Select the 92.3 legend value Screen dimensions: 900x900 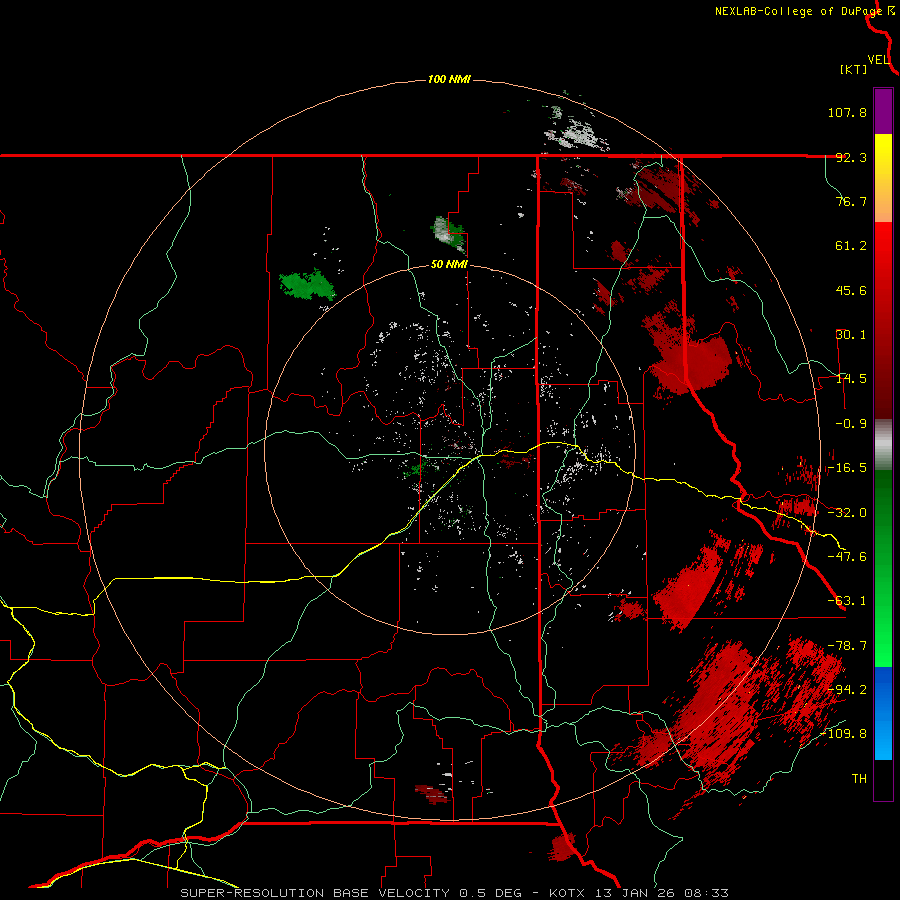click(x=851, y=157)
